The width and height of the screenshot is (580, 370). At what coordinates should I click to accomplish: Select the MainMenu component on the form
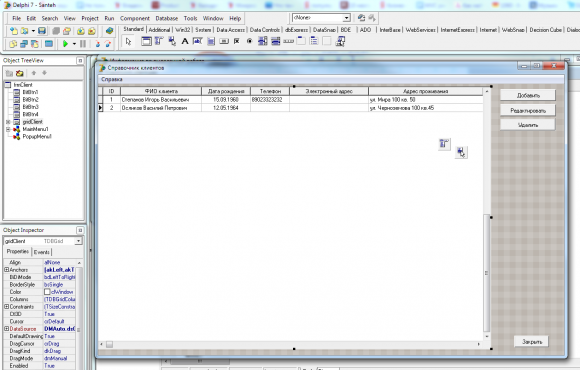coord(444,144)
